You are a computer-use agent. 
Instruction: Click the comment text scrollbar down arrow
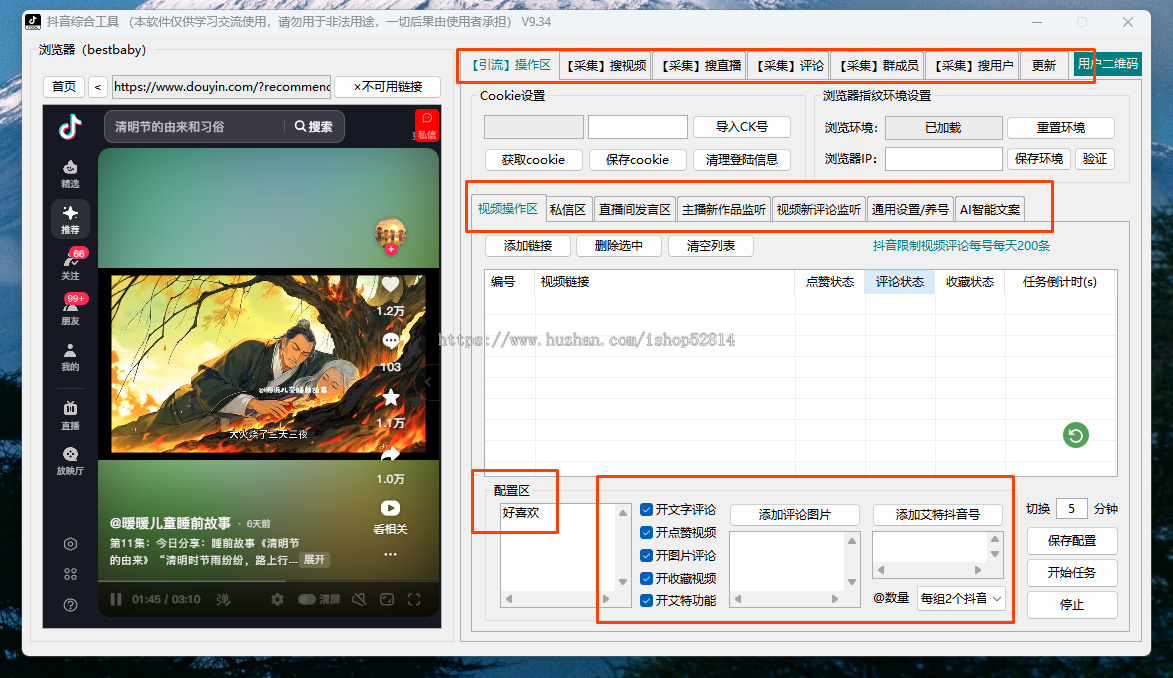[x=622, y=582]
